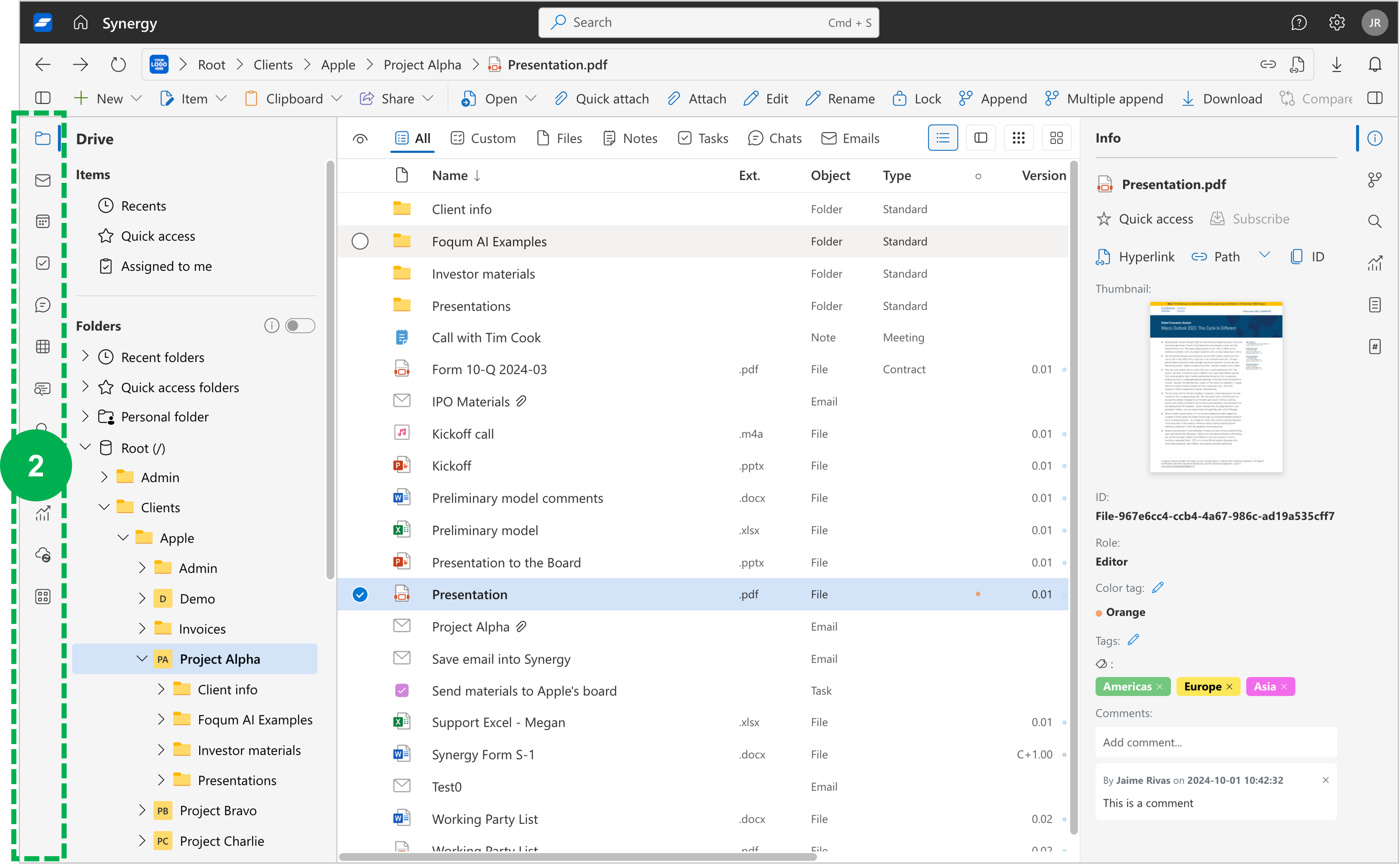1400x864 pixels.
Task: Open settings gear in top bar
Action: coord(1337,23)
